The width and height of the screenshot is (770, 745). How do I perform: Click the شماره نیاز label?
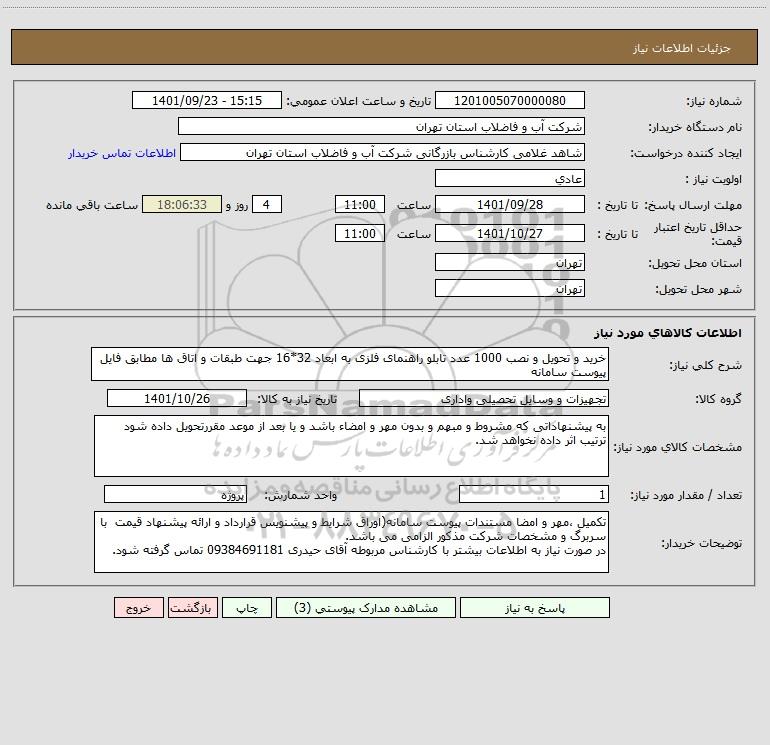point(714,101)
